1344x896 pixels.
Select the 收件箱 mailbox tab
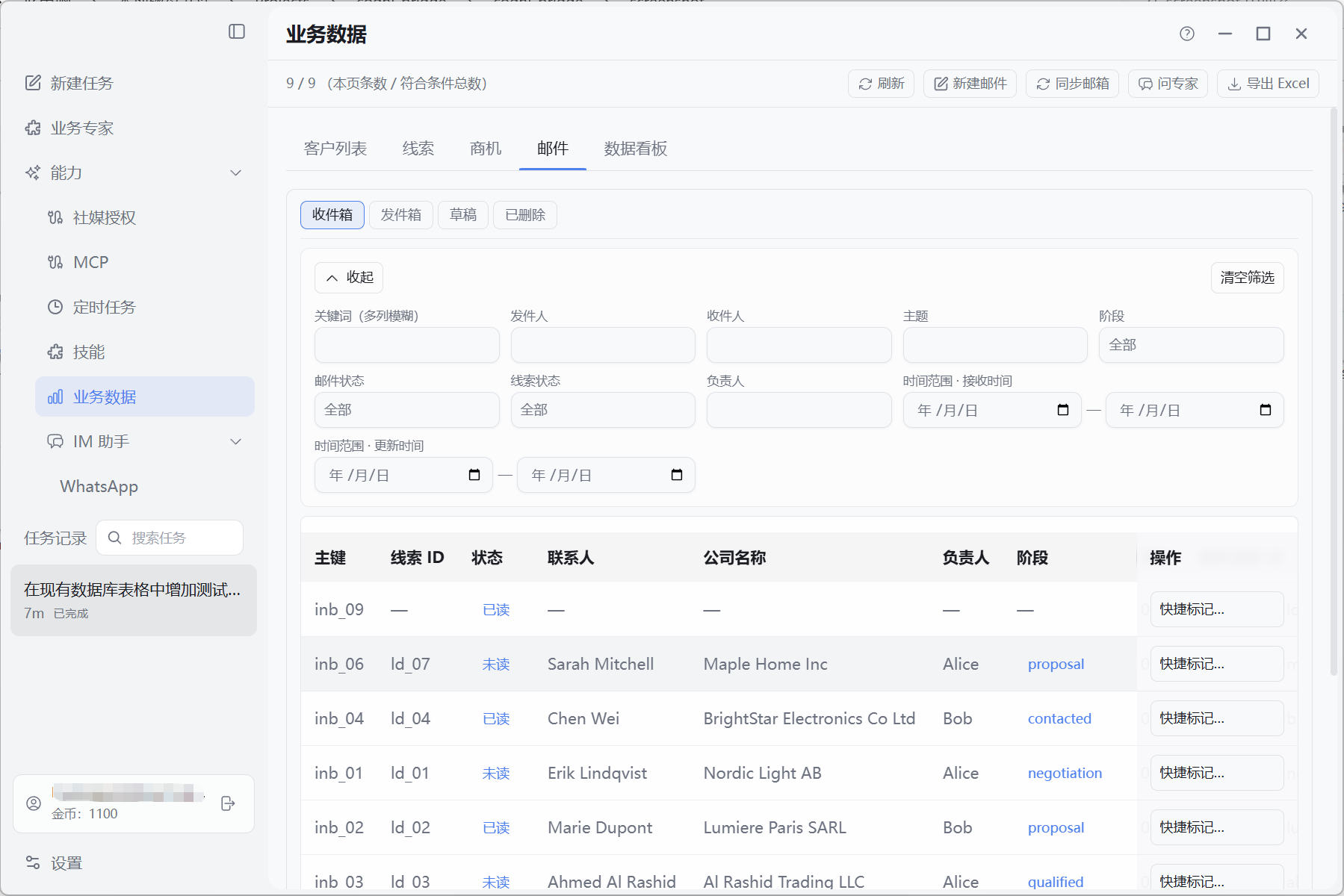(x=332, y=215)
